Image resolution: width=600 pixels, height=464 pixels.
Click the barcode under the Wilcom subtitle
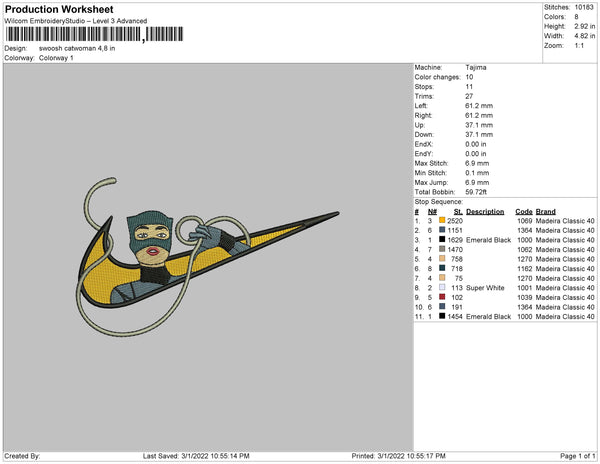click(x=94, y=34)
